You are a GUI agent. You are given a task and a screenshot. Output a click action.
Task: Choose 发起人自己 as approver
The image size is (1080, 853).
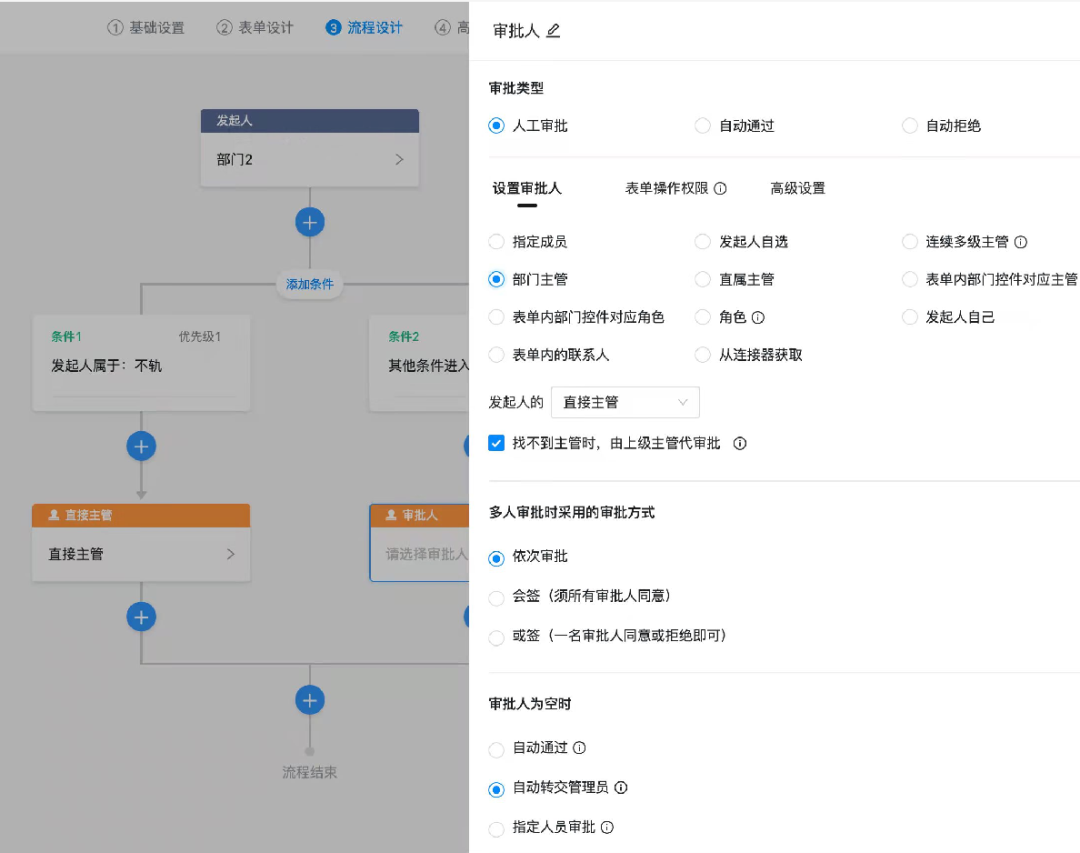coord(909,318)
